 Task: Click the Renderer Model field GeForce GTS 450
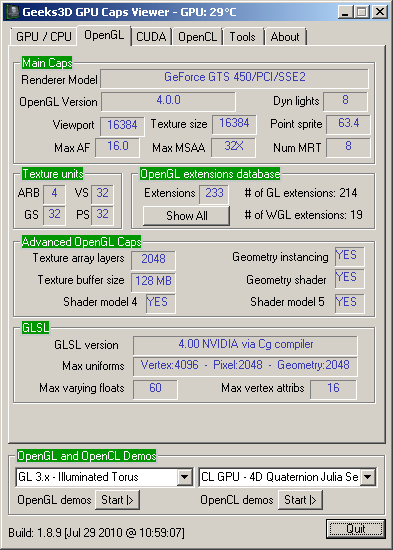click(x=234, y=78)
